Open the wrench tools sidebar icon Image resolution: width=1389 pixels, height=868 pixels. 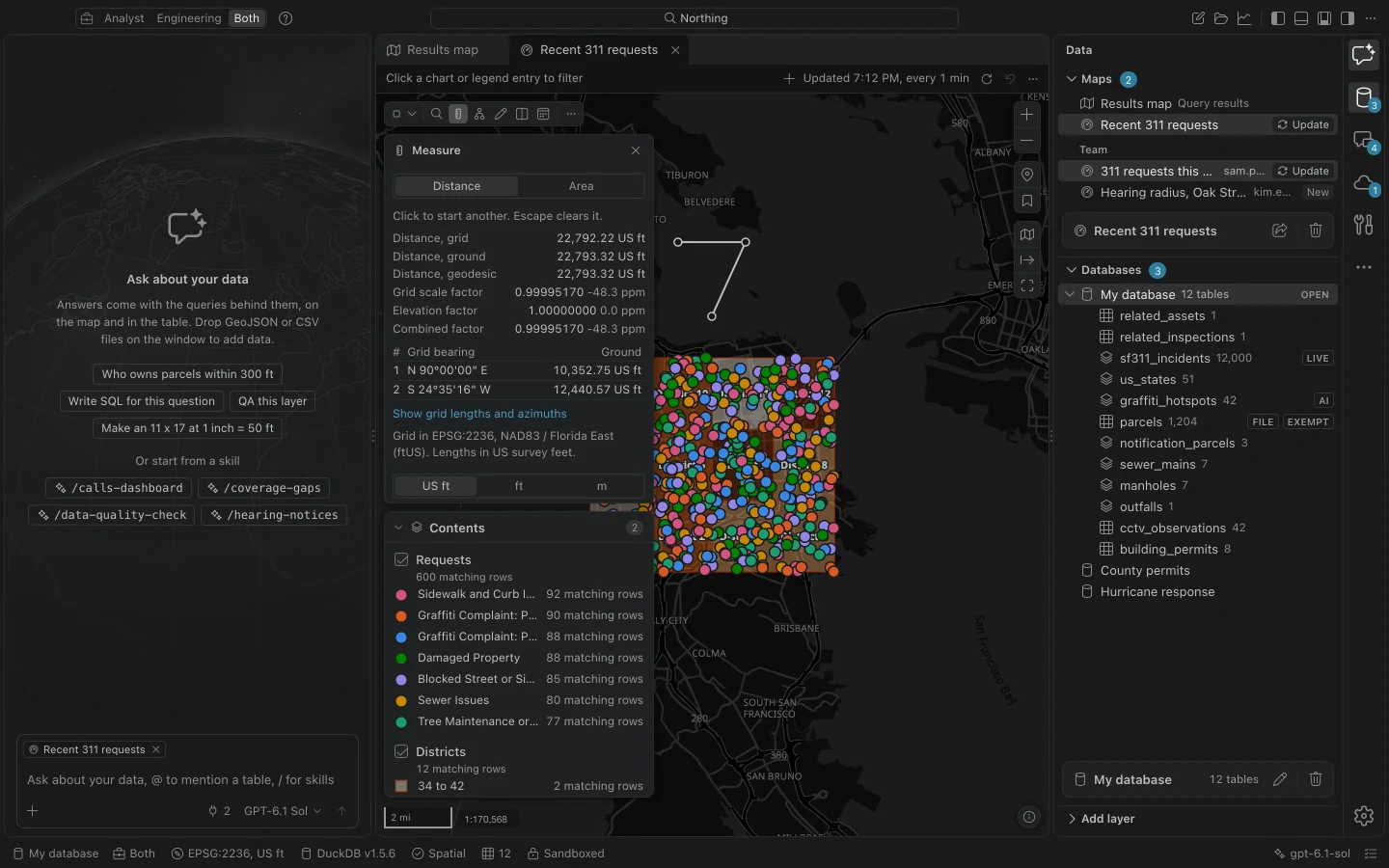click(1363, 225)
